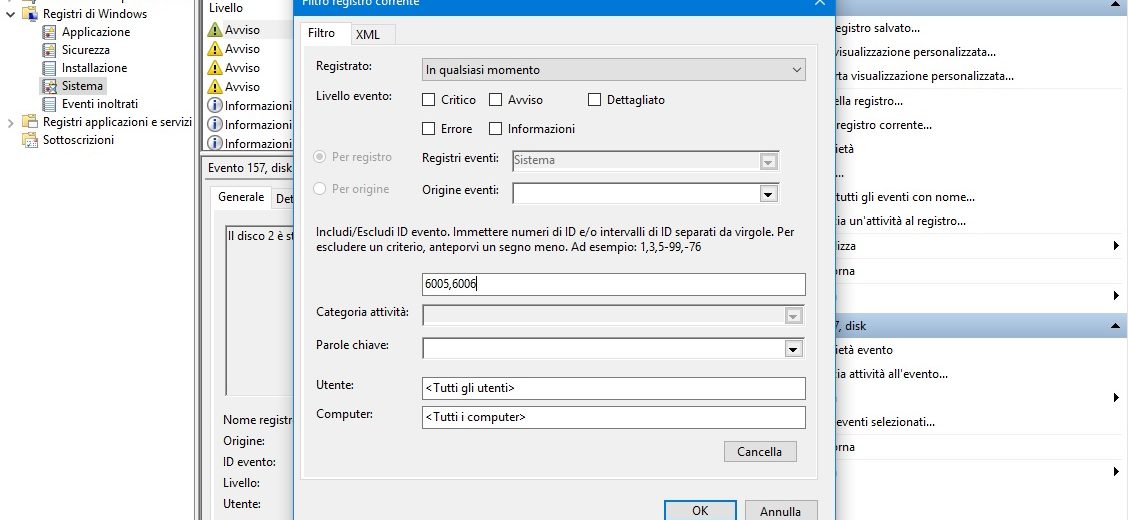Click the Annulla button
The height and width of the screenshot is (520, 1128).
[781, 511]
